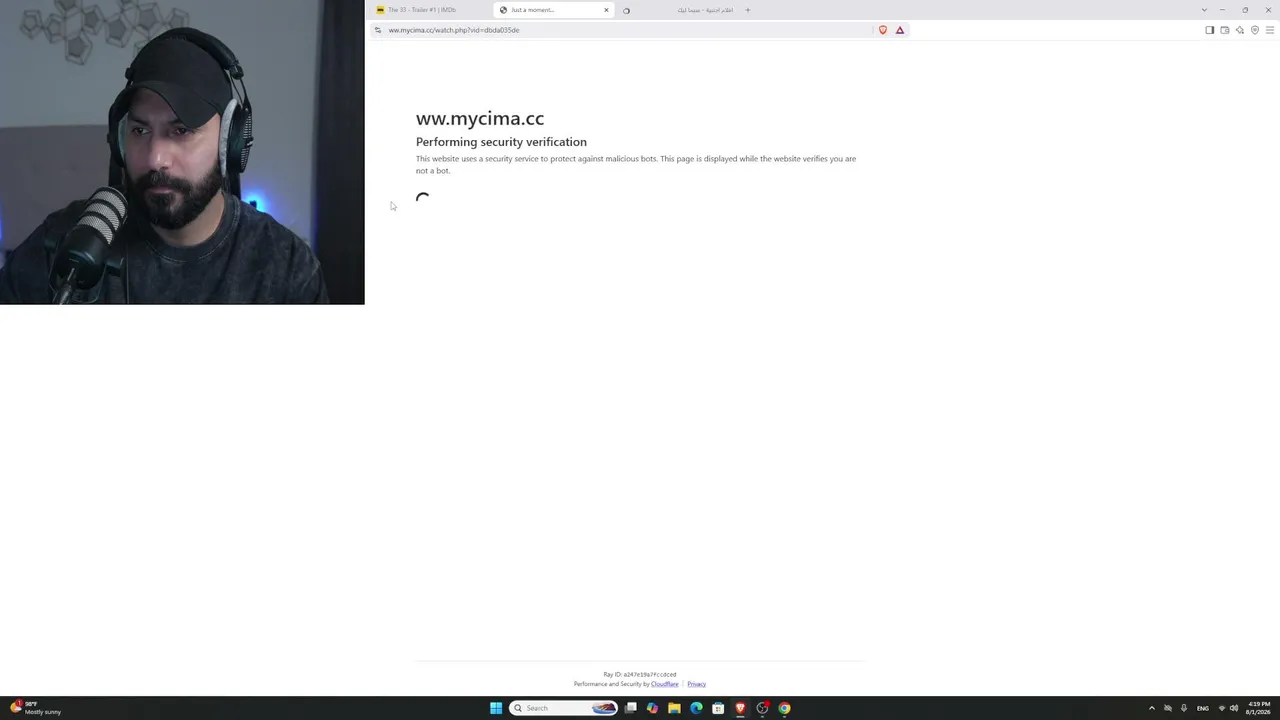This screenshot has height=720, width=1280.
Task: Close the 'Just a moment...' tab
Action: pyautogui.click(x=606, y=10)
